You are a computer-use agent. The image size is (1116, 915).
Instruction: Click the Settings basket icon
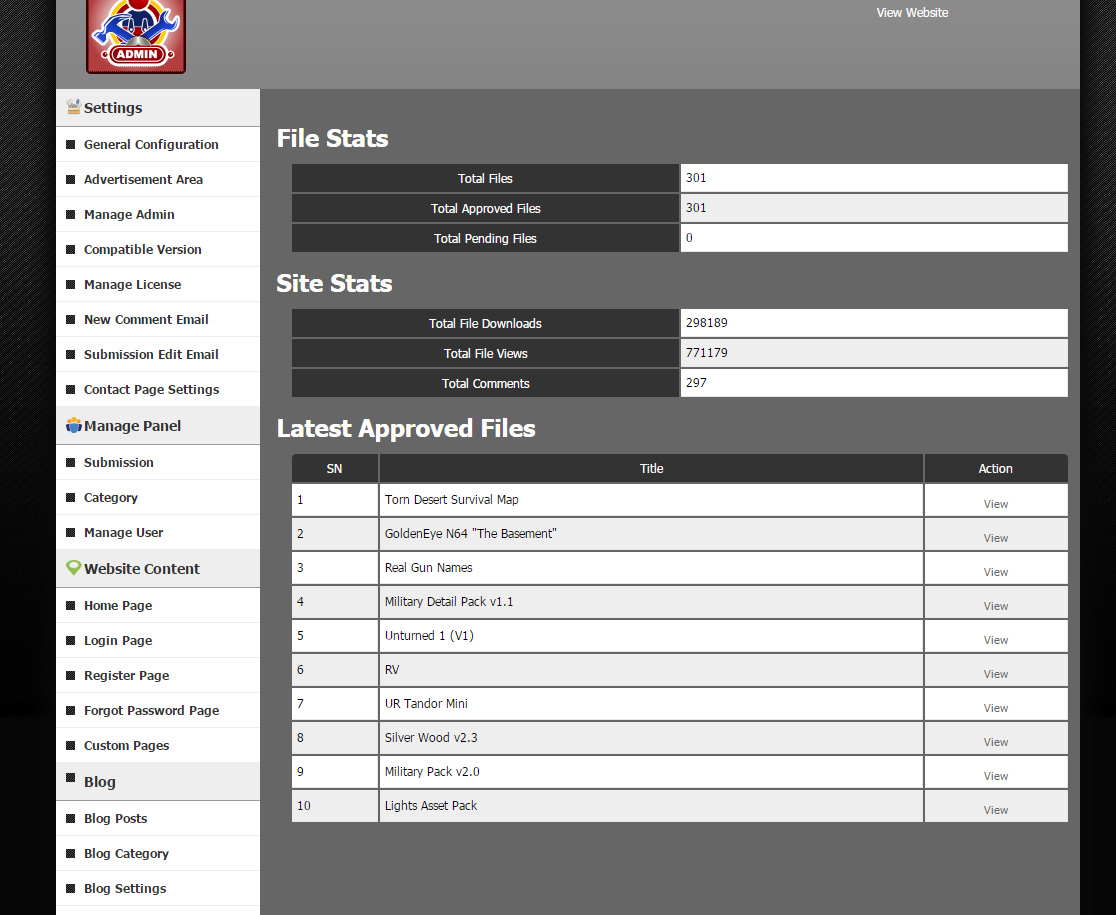coord(73,107)
